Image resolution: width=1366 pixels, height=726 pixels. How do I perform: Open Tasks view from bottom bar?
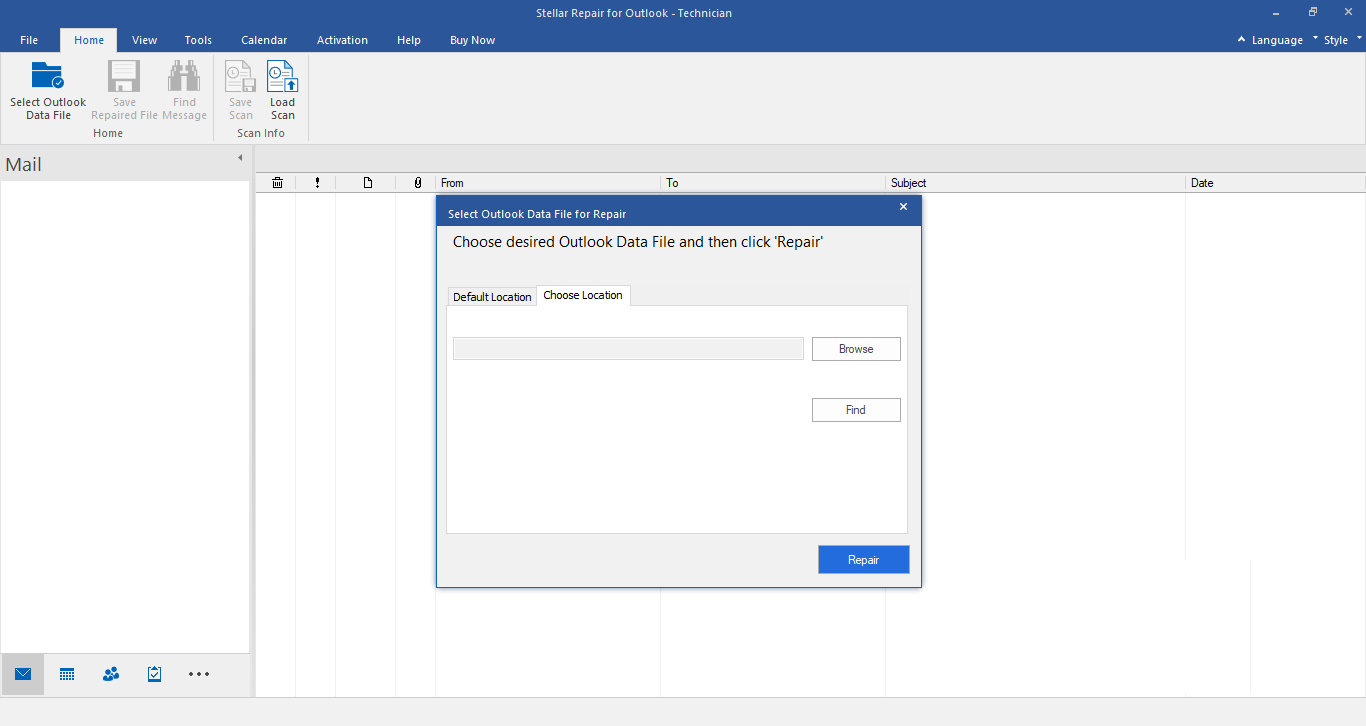click(x=154, y=674)
